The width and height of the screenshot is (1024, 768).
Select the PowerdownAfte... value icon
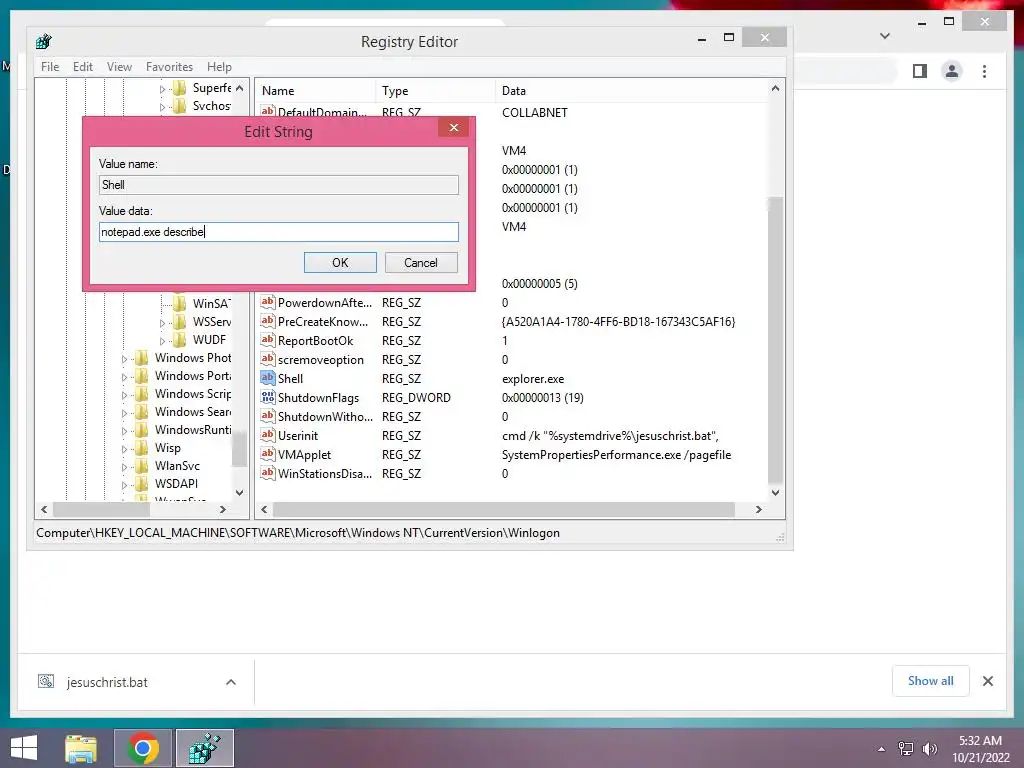pos(267,302)
